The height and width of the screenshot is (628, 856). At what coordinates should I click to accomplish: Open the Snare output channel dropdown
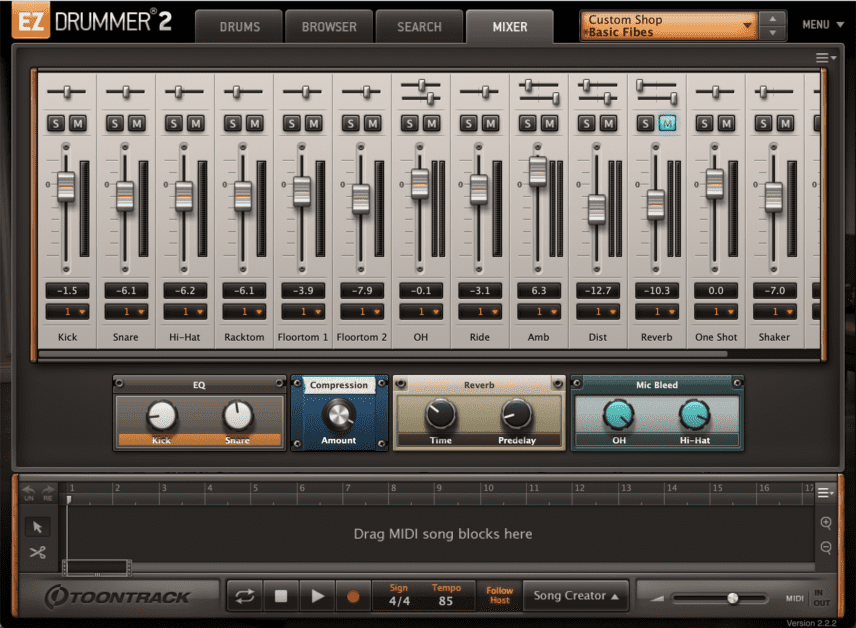pyautogui.click(x=127, y=312)
